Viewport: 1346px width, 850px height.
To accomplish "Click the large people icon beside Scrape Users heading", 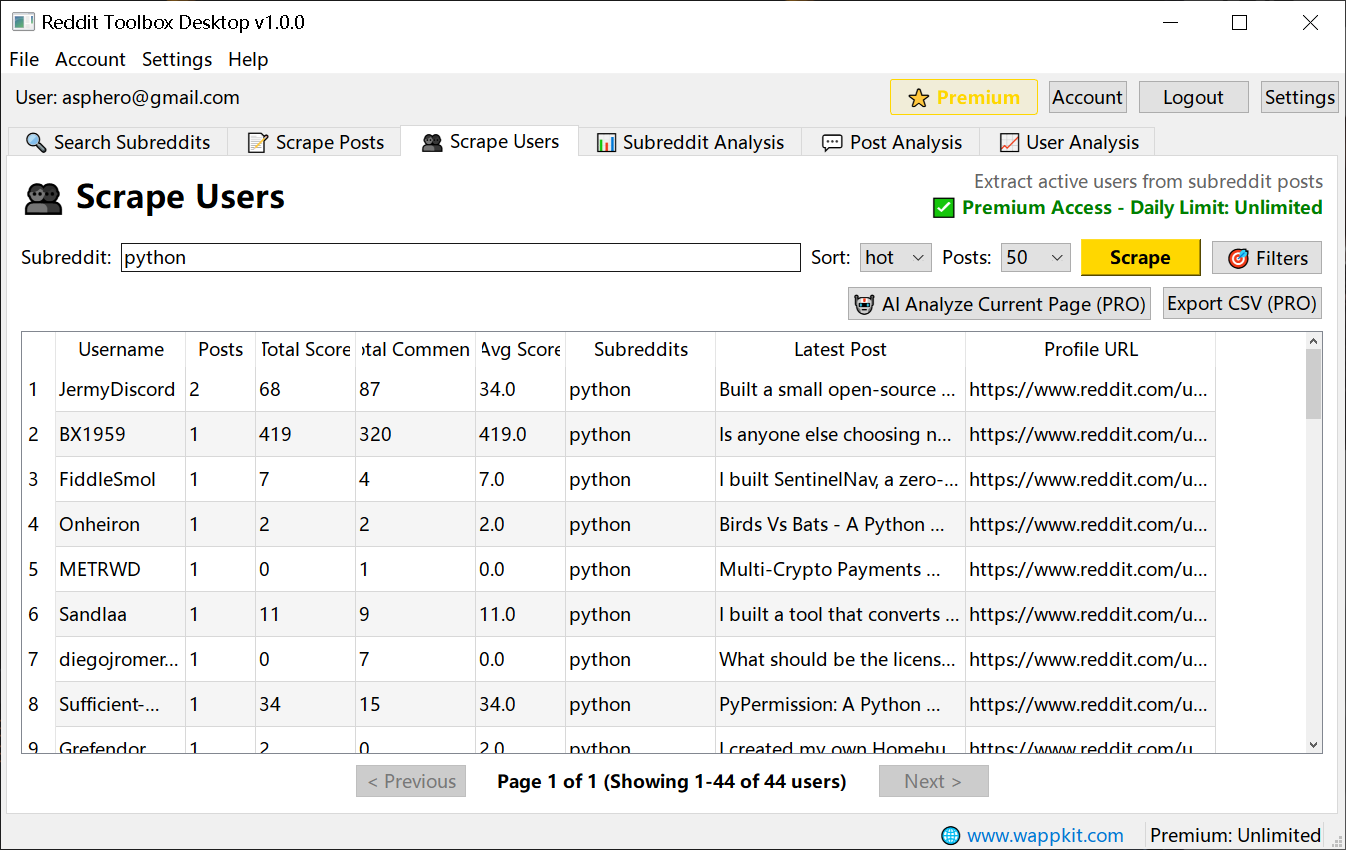I will pyautogui.click(x=43, y=199).
